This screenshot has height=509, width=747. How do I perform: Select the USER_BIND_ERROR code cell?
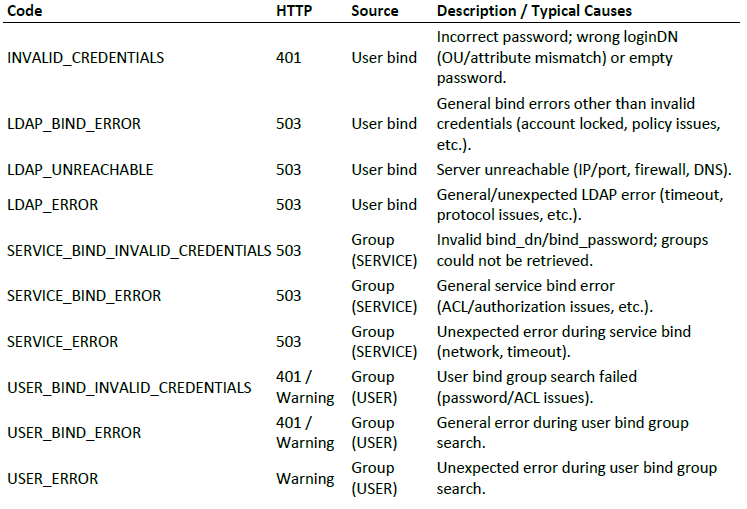74,433
